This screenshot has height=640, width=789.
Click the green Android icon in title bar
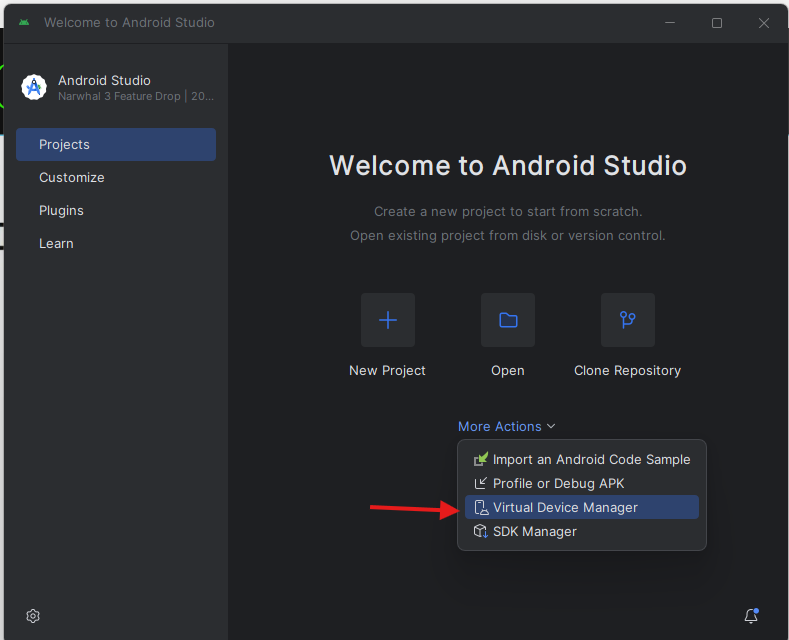tap(24, 23)
